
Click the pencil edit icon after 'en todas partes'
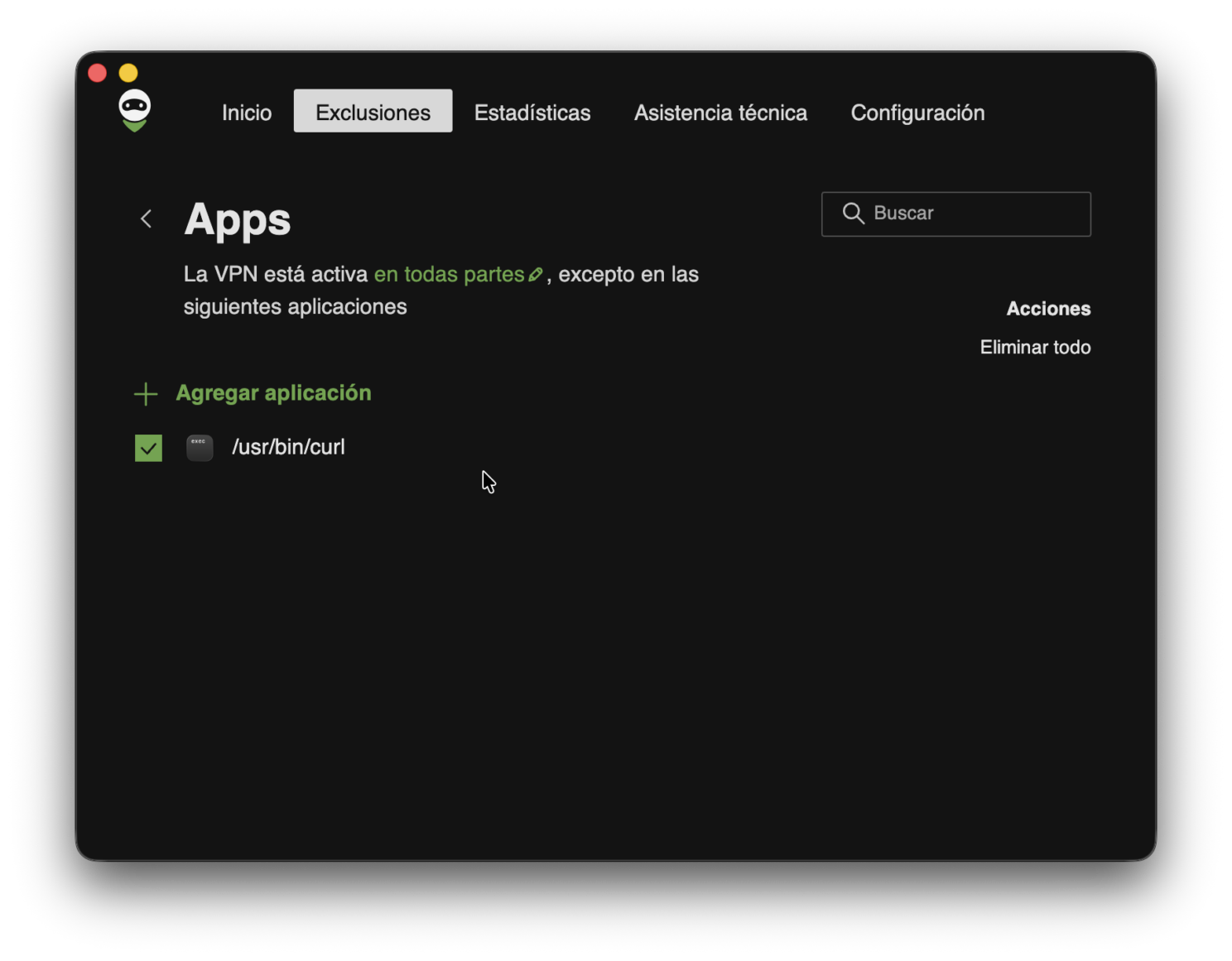click(536, 274)
